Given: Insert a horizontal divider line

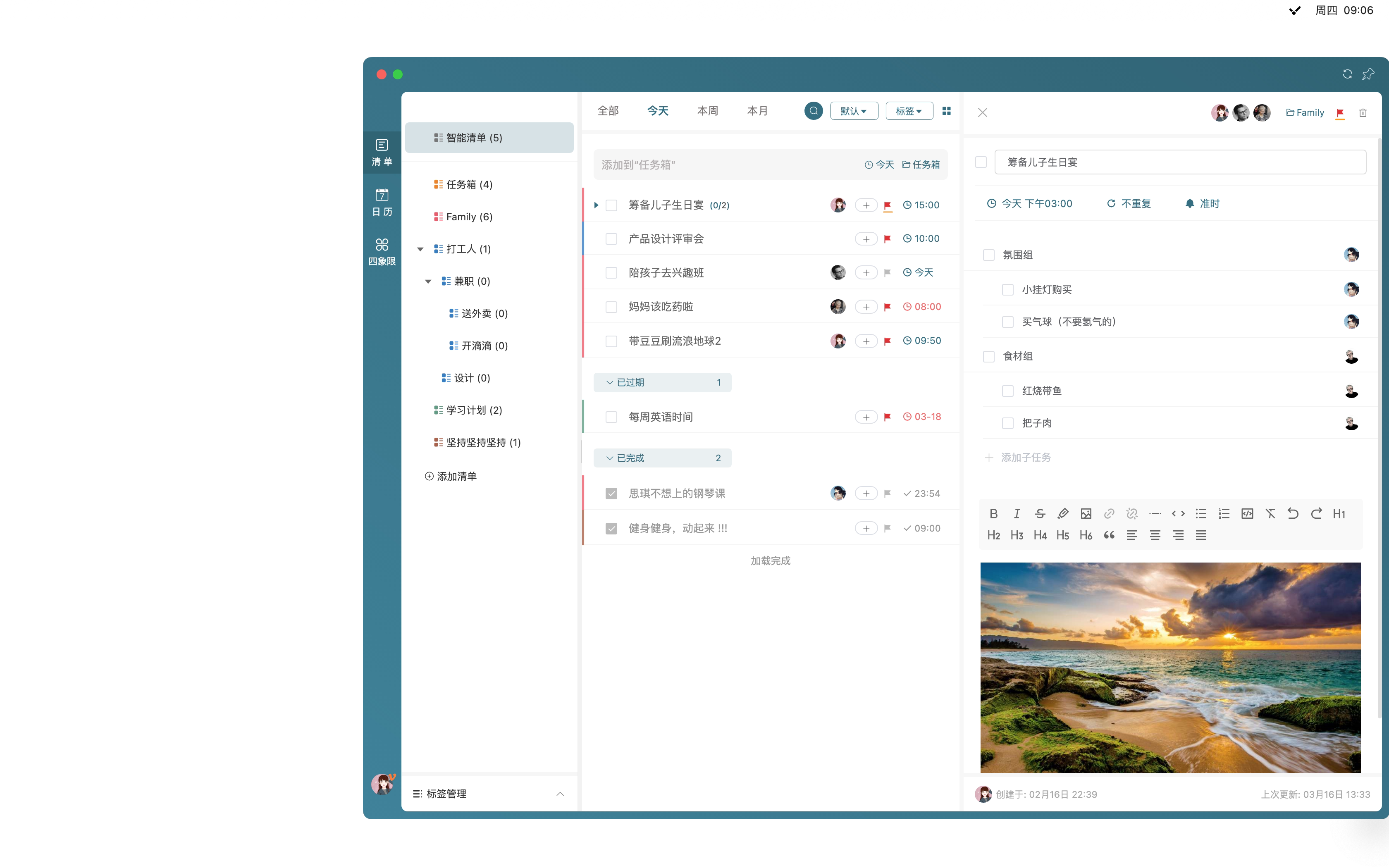Looking at the screenshot, I should (x=1155, y=514).
